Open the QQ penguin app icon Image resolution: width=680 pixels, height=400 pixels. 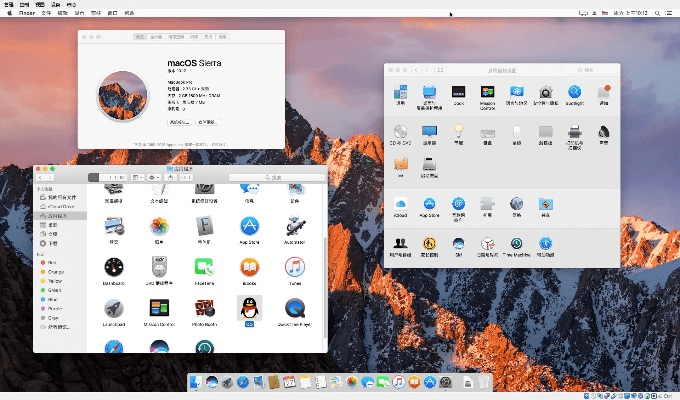pyautogui.click(x=249, y=308)
